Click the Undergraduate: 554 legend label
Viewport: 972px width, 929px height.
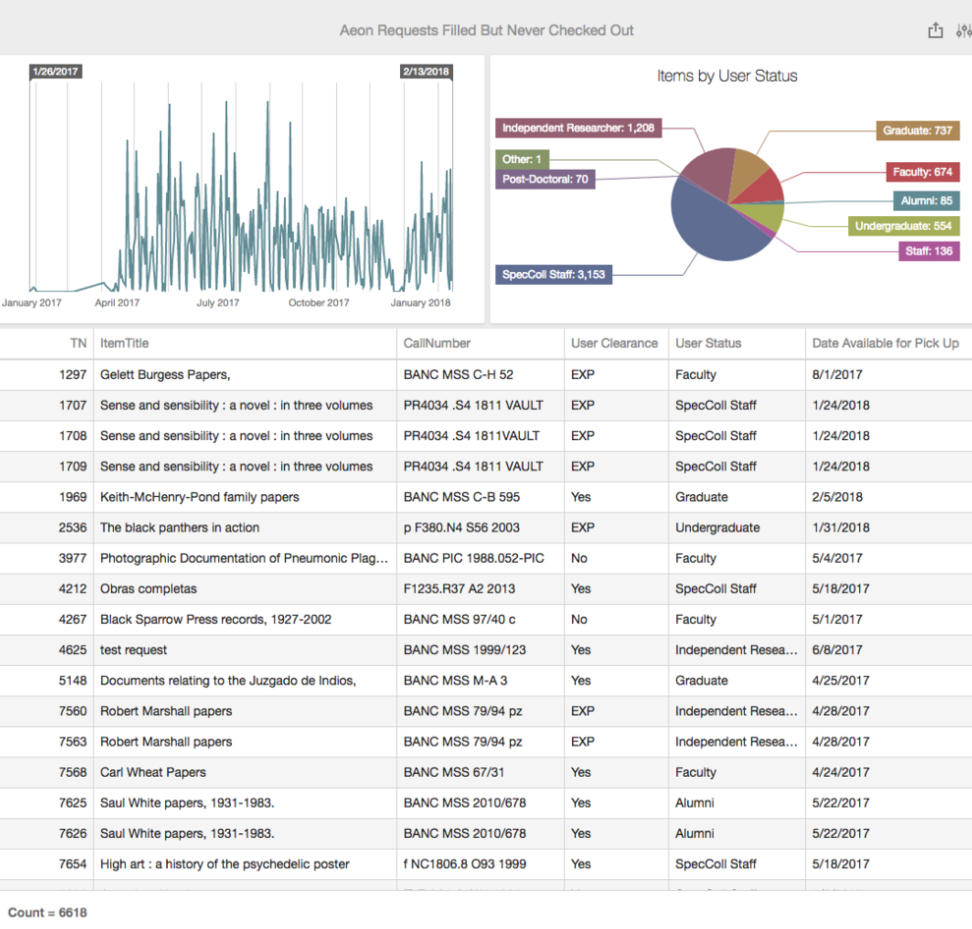[x=903, y=226]
